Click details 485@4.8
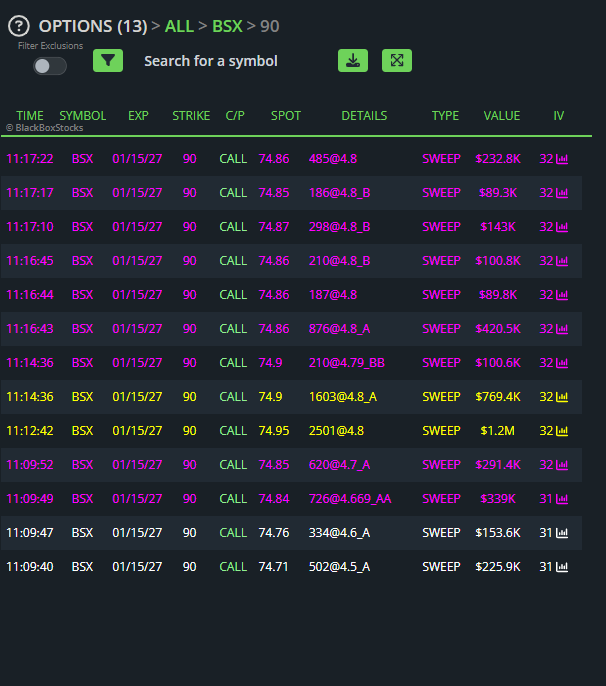606x686 pixels. (333, 159)
